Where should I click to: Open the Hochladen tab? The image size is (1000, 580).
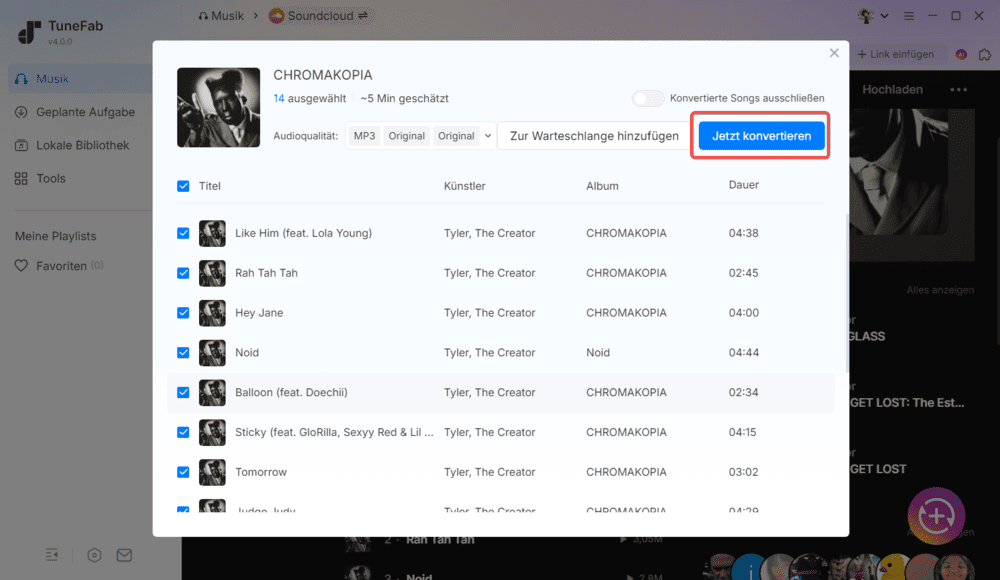(892, 89)
